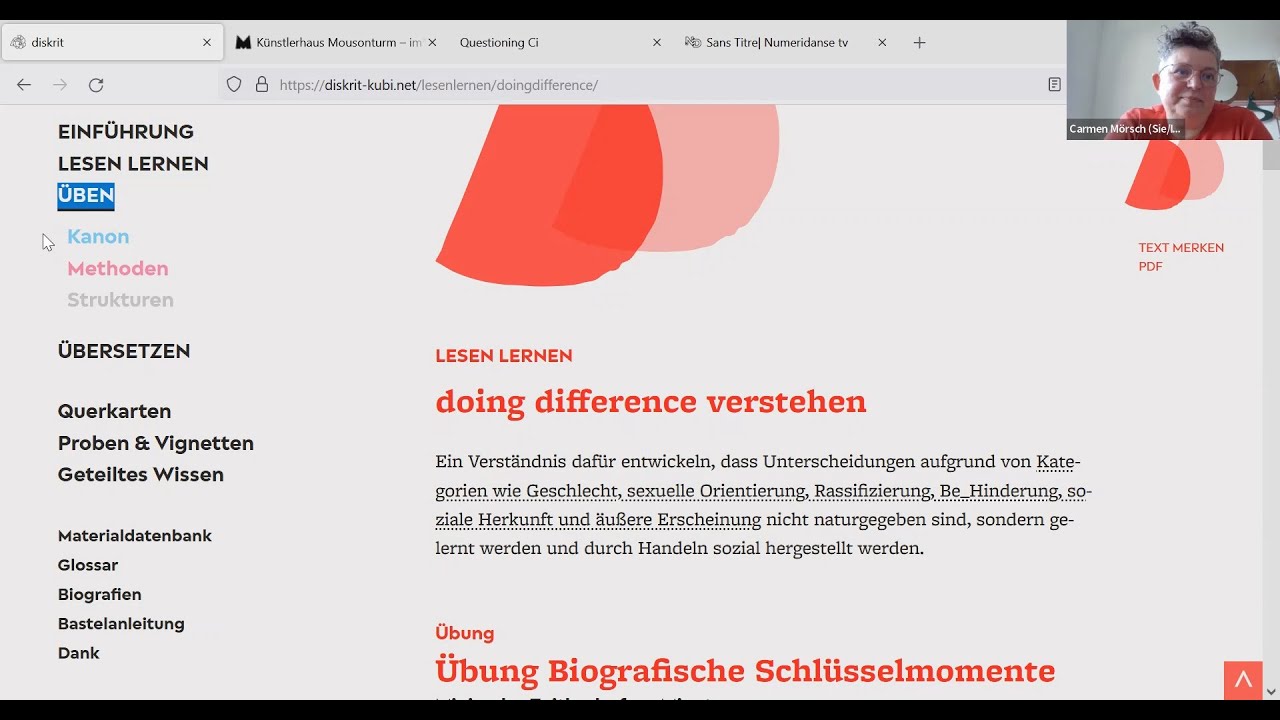This screenshot has height=720, width=1280.
Task: Close the diskrit tab
Action: pos(207,42)
